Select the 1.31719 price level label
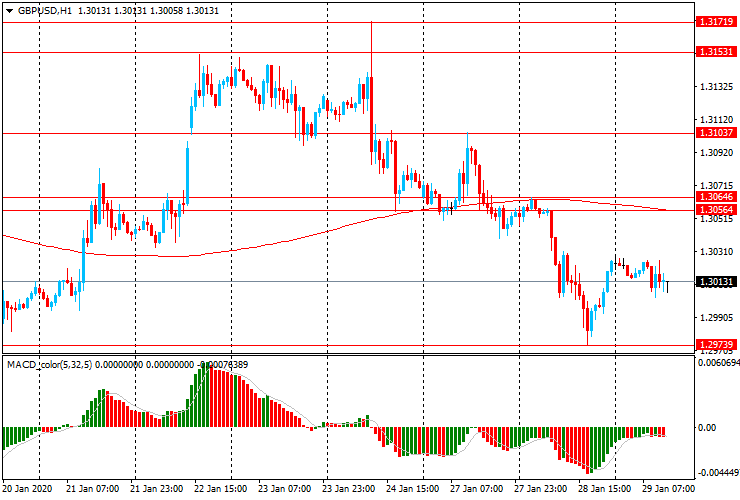This screenshot has width=740, height=500. [716, 22]
